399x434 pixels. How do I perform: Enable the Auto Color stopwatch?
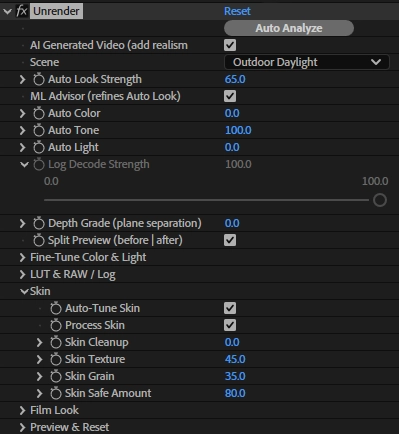point(39,113)
